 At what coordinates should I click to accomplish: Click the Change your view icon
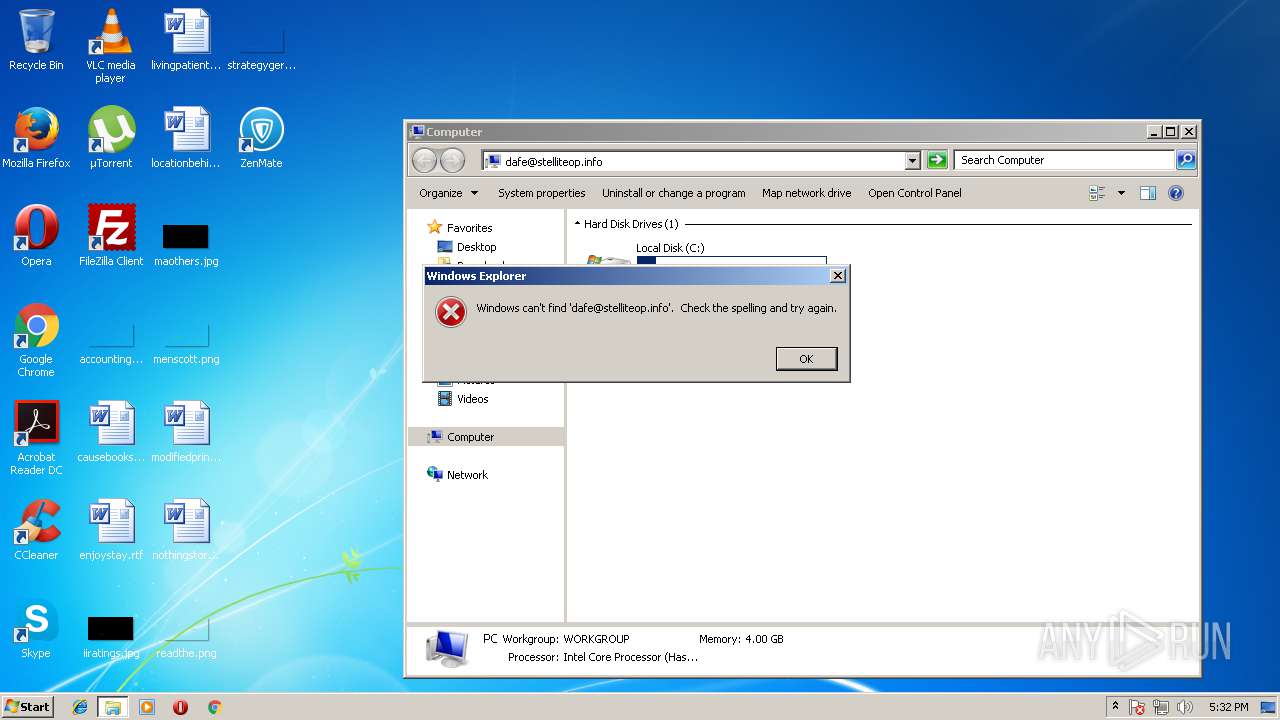(1097, 193)
